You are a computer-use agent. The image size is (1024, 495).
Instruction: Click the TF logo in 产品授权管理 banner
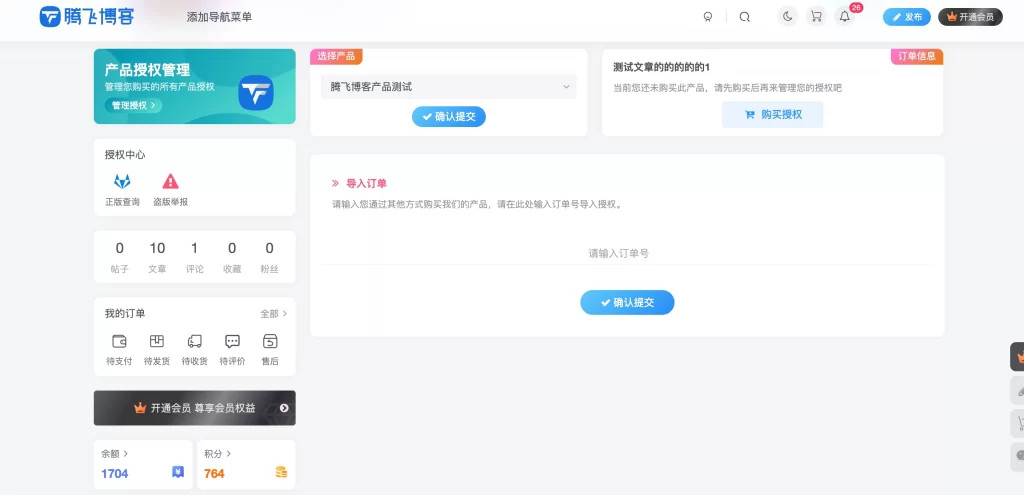(255, 93)
